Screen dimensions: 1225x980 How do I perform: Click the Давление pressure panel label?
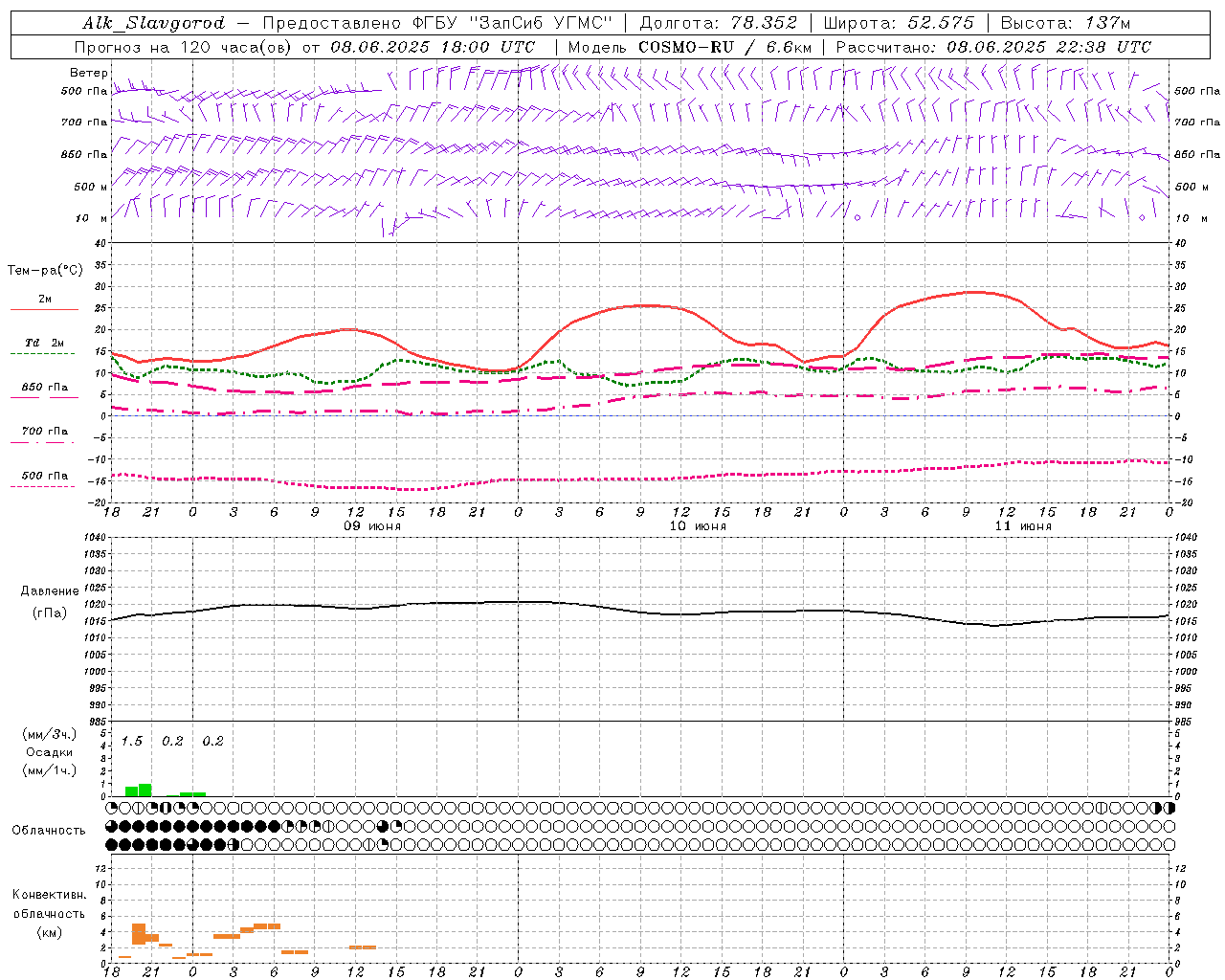coord(50,591)
